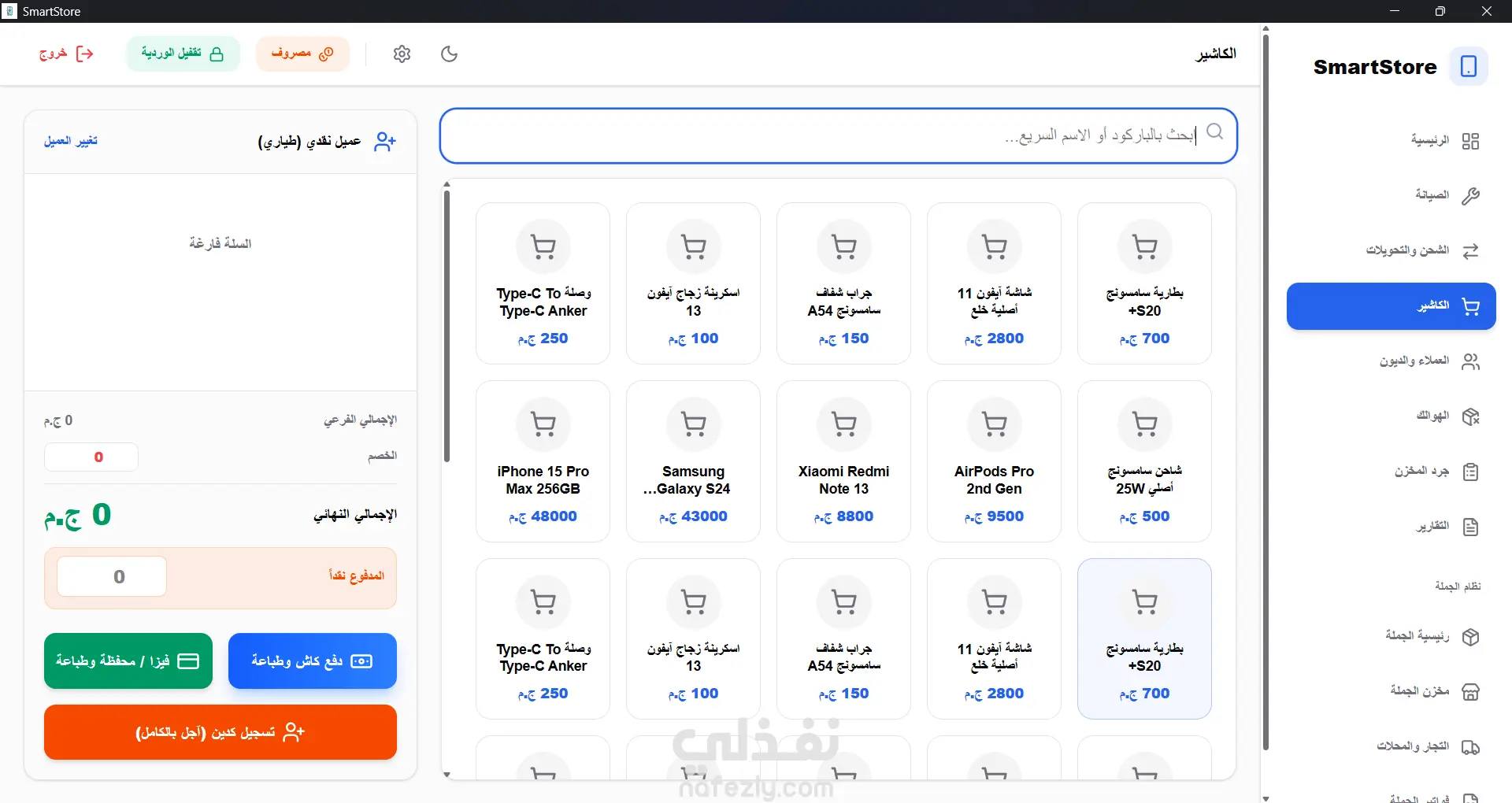Open جرد المخزن inventory clipboard icon

pos(1470,472)
